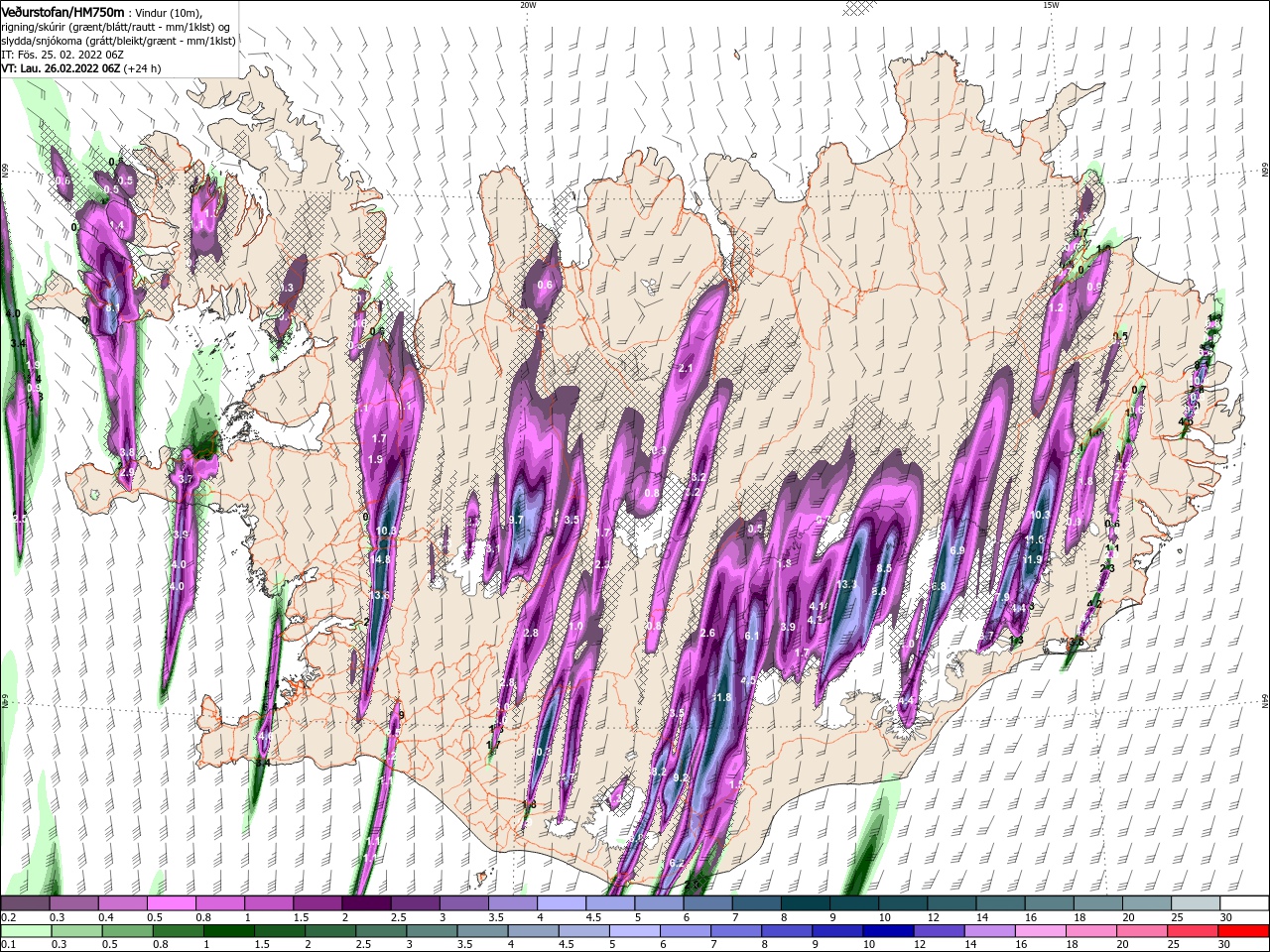Select the bright red 30 rain legend swatch
Image resolution: width=1270 pixels, height=952 pixels.
(x=1243, y=931)
